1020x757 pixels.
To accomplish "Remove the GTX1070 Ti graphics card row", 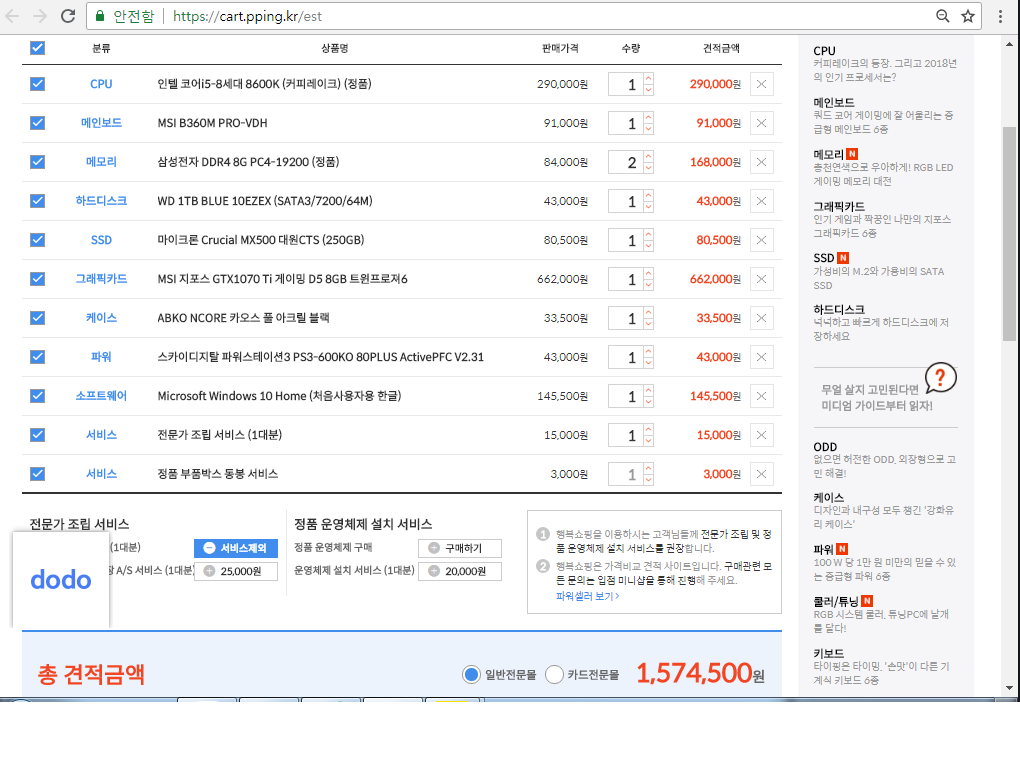I will coord(761,279).
